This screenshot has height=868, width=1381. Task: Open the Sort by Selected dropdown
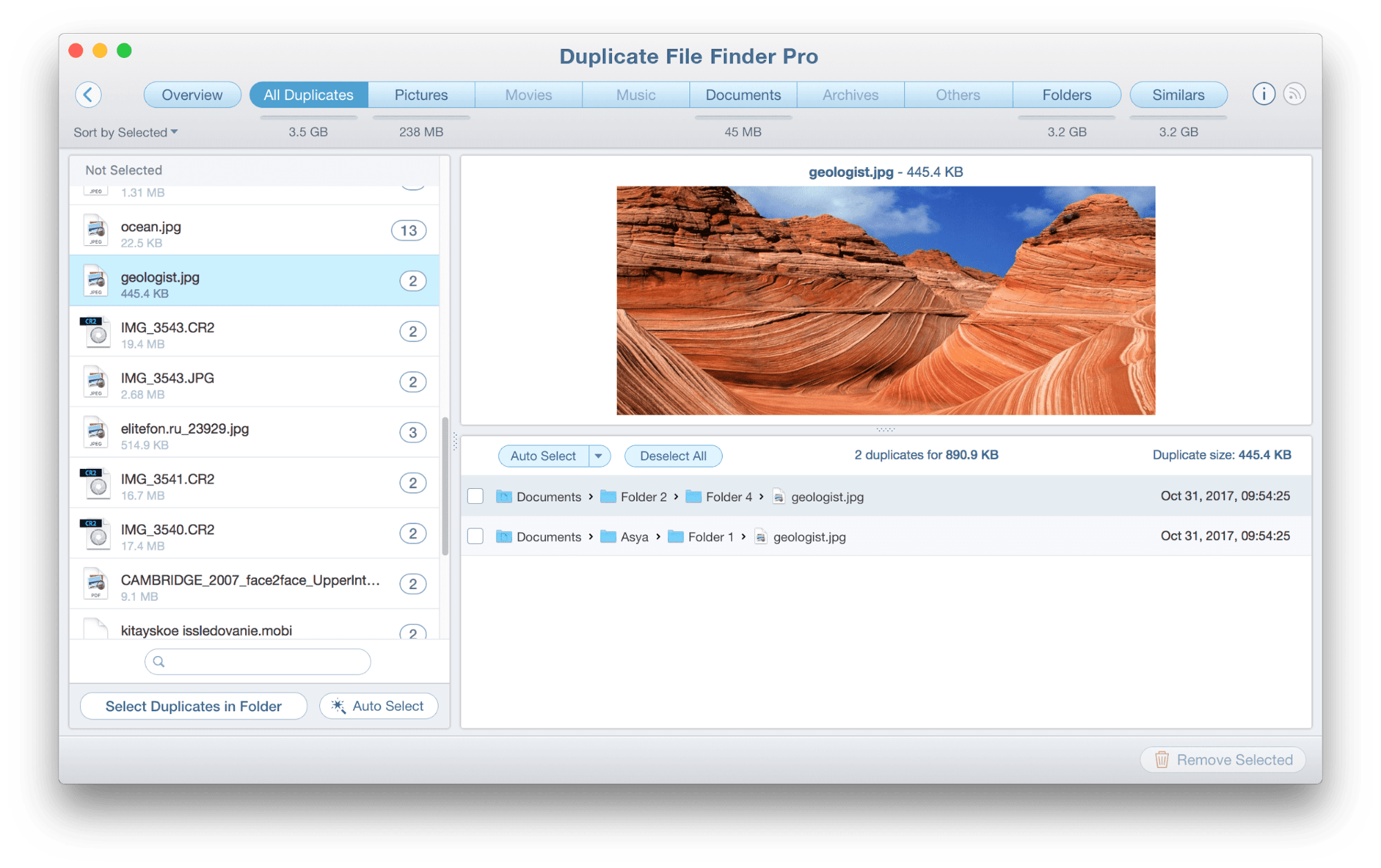125,132
